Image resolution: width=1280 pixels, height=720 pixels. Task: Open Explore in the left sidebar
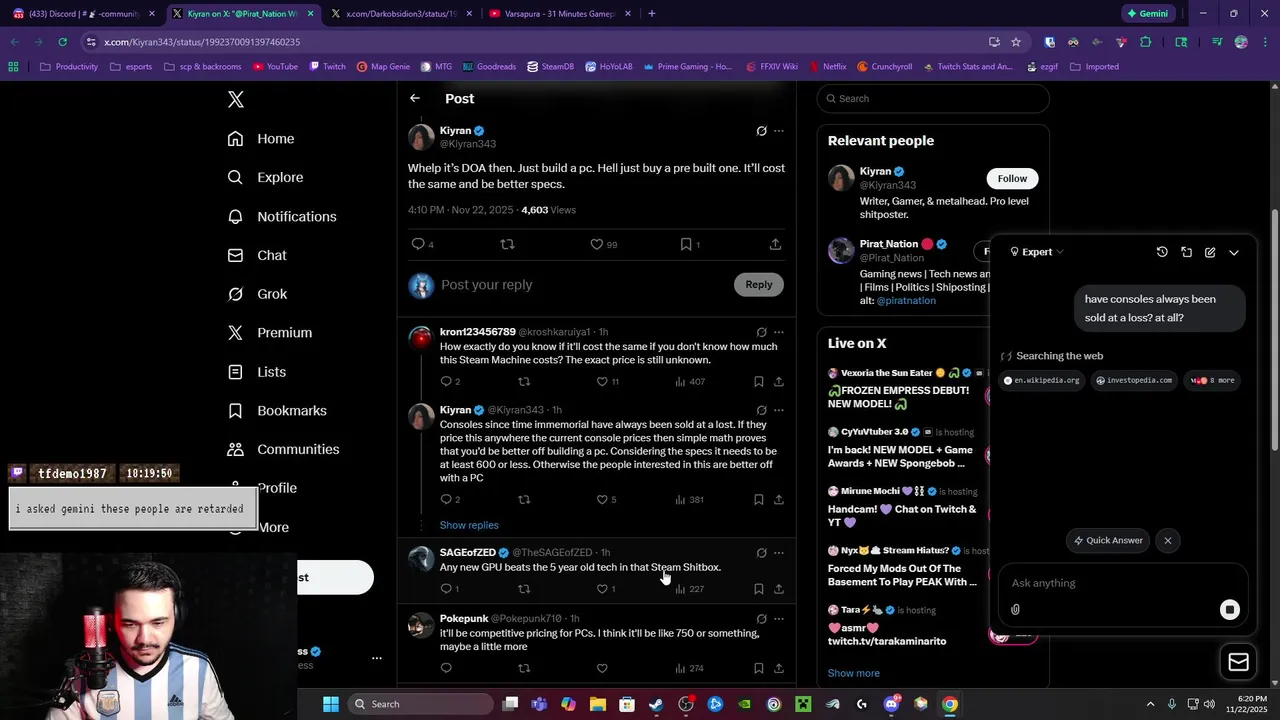click(265, 177)
